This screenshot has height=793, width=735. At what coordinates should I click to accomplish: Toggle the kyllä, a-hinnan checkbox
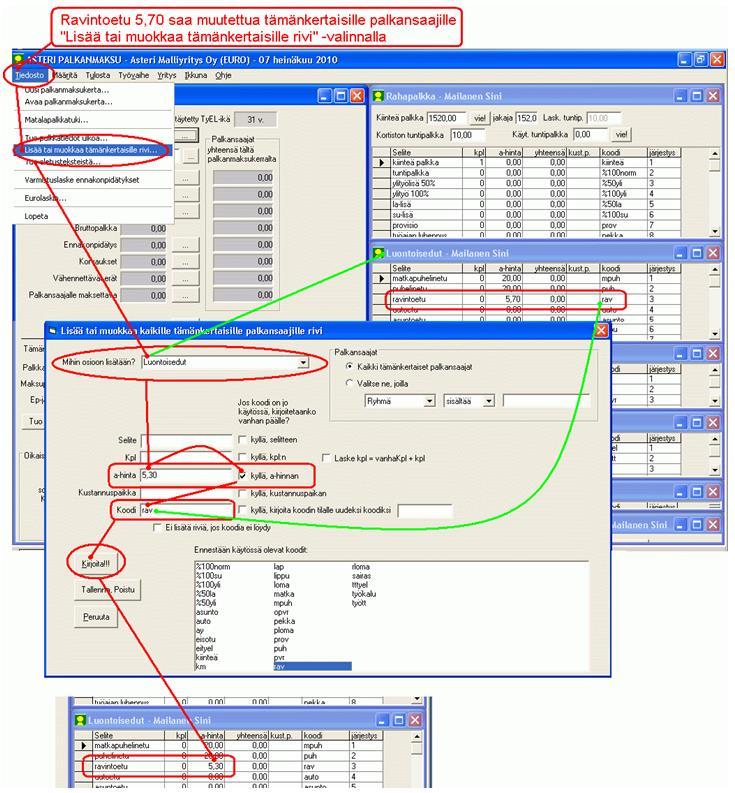[x=242, y=476]
